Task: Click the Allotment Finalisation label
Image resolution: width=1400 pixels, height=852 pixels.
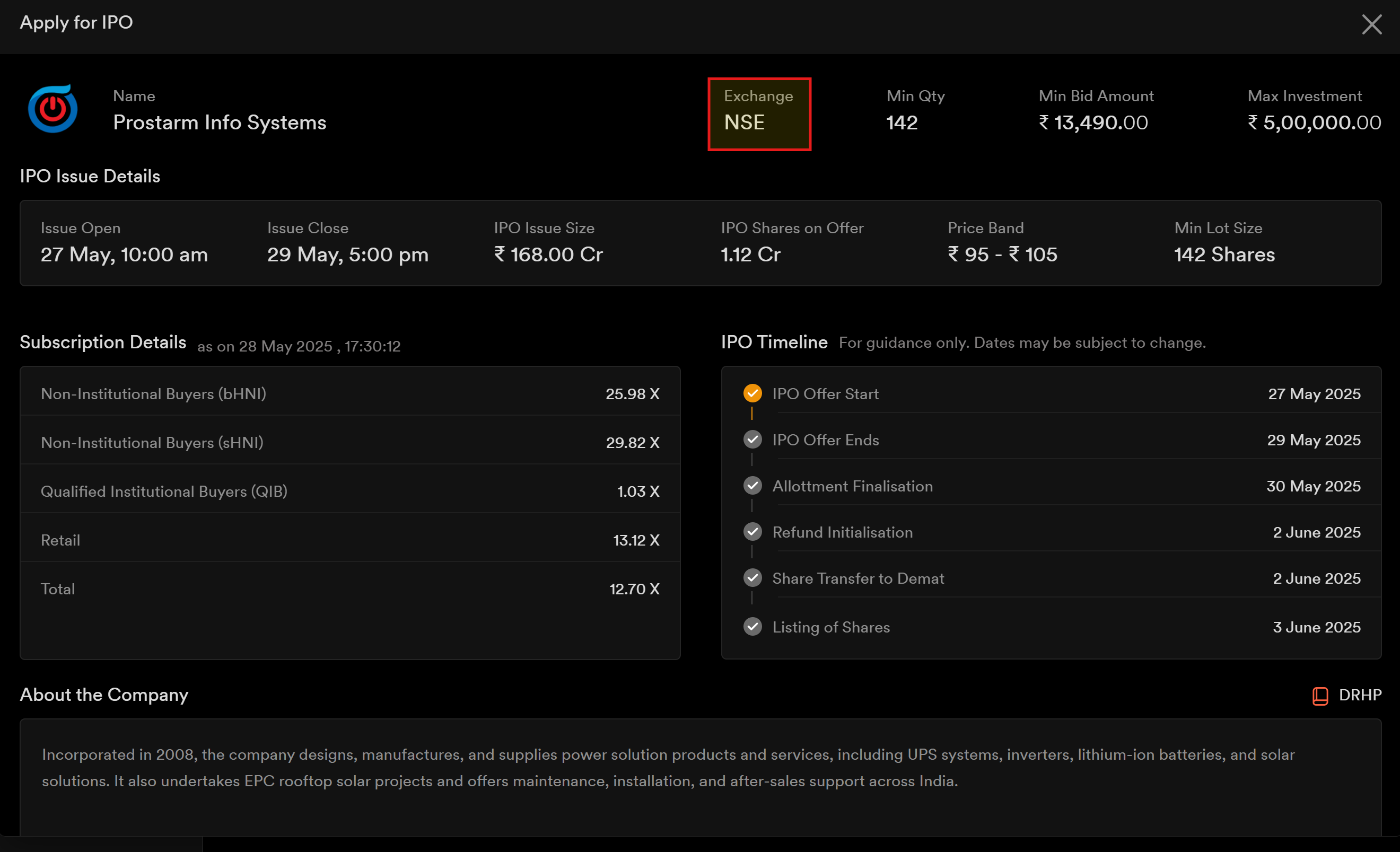Action: coord(852,486)
